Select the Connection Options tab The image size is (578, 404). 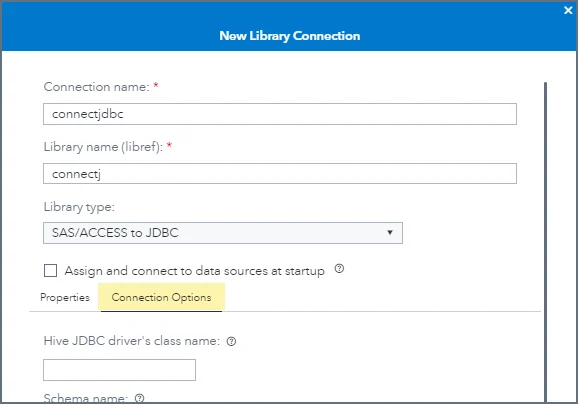click(x=161, y=297)
